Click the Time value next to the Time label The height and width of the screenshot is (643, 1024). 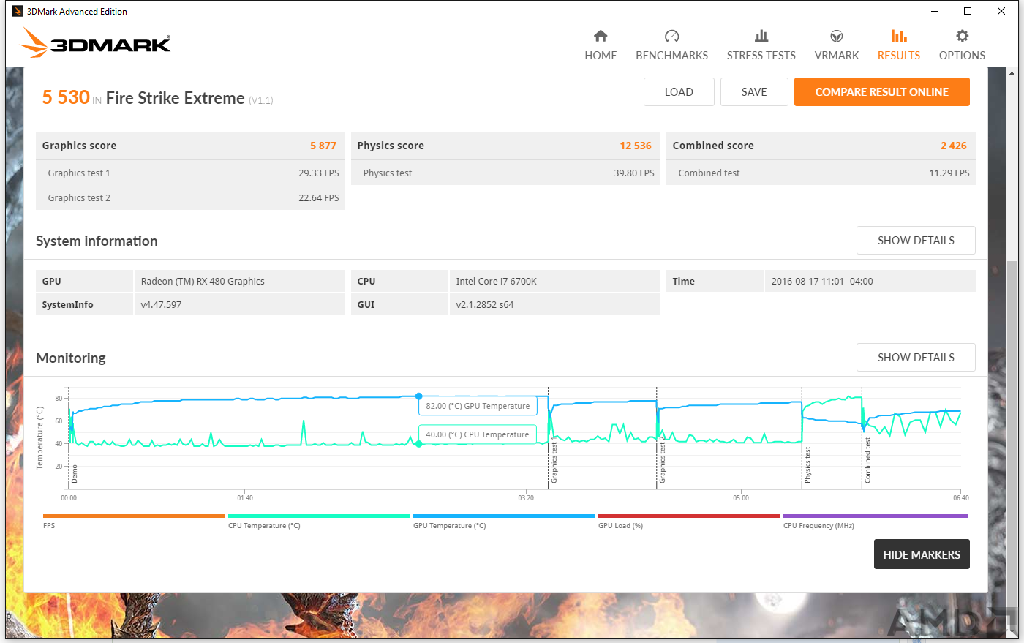pos(822,281)
